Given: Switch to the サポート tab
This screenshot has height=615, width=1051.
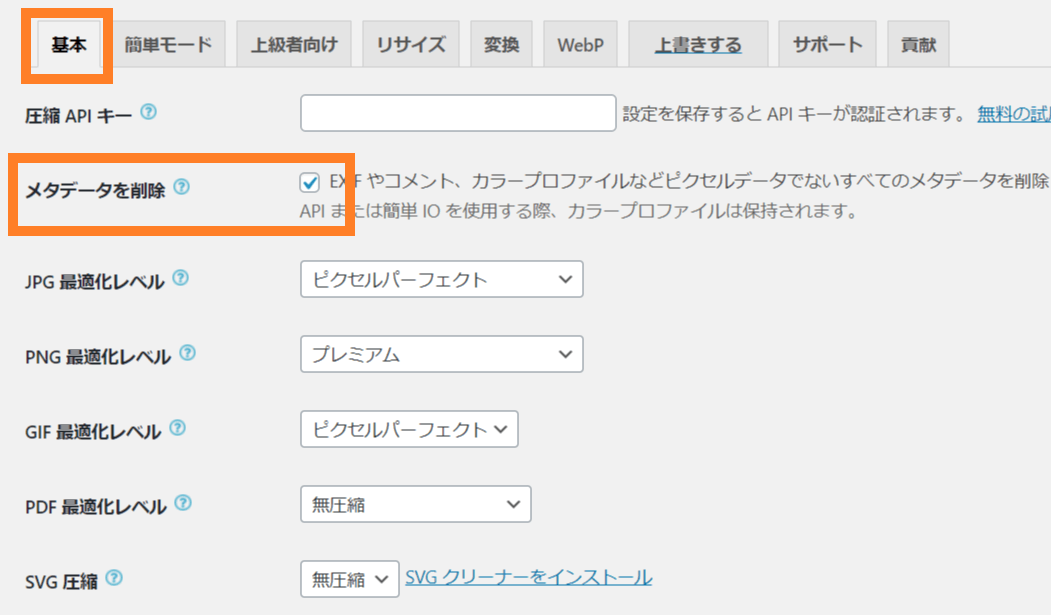Looking at the screenshot, I should tap(828, 44).
